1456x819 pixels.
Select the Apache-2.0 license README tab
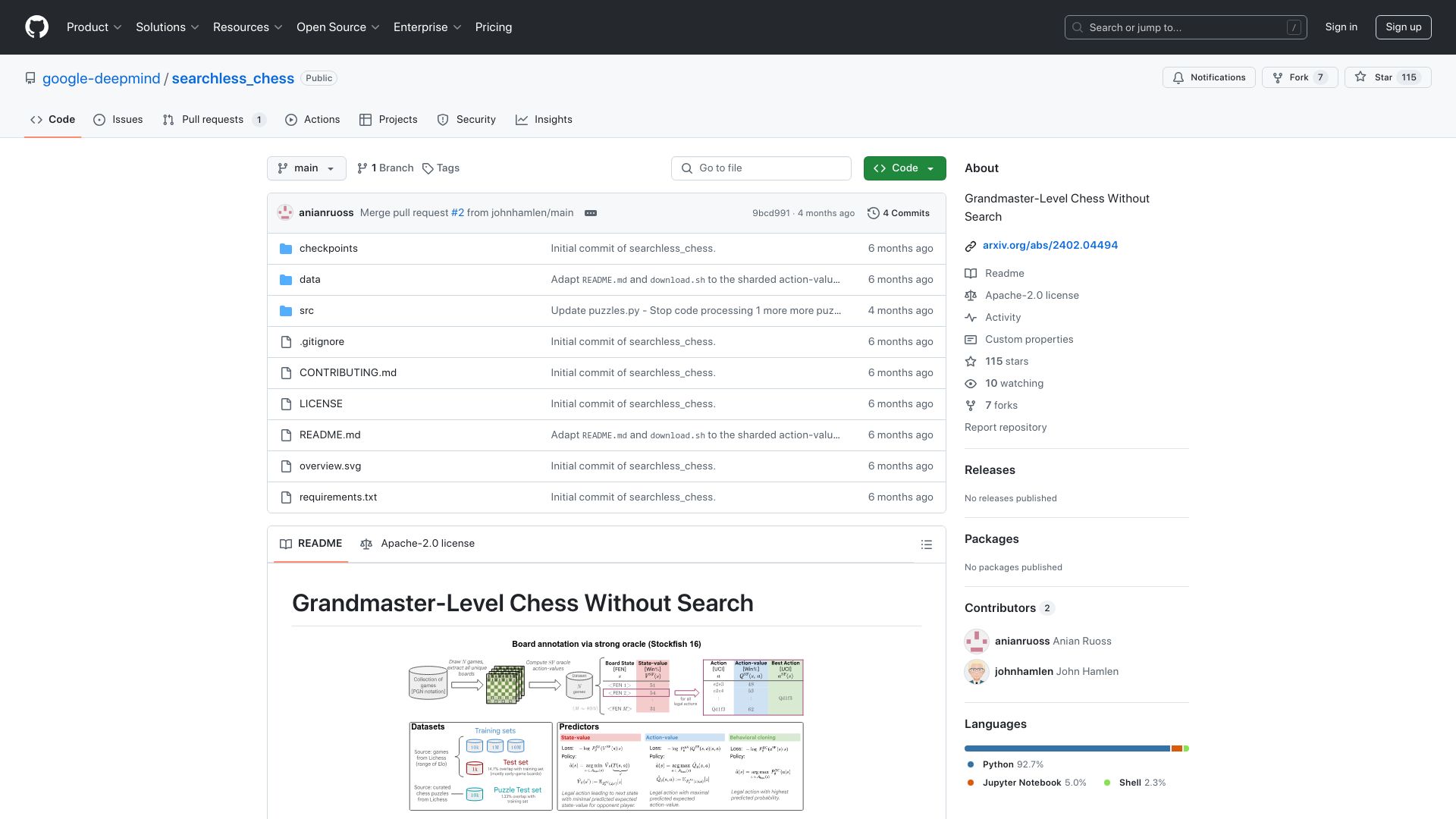point(417,544)
